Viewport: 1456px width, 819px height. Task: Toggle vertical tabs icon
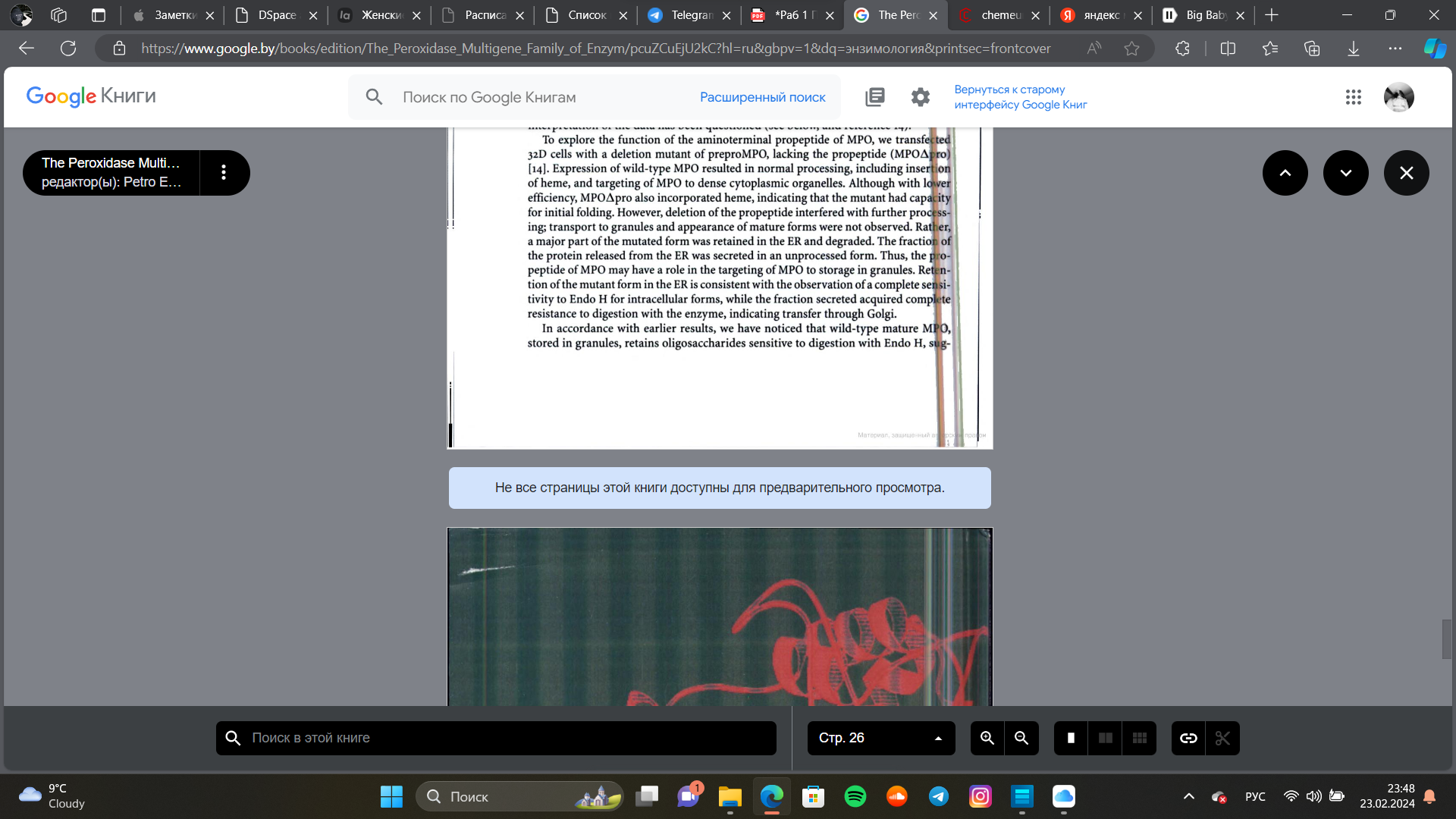pos(99,15)
